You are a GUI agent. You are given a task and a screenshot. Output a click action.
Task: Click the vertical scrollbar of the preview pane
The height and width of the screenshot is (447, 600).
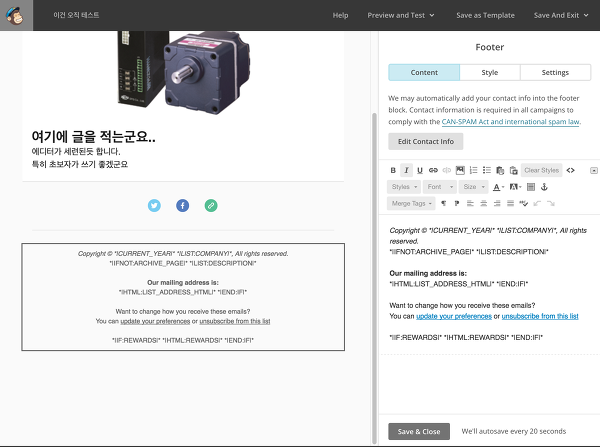click(374, 278)
